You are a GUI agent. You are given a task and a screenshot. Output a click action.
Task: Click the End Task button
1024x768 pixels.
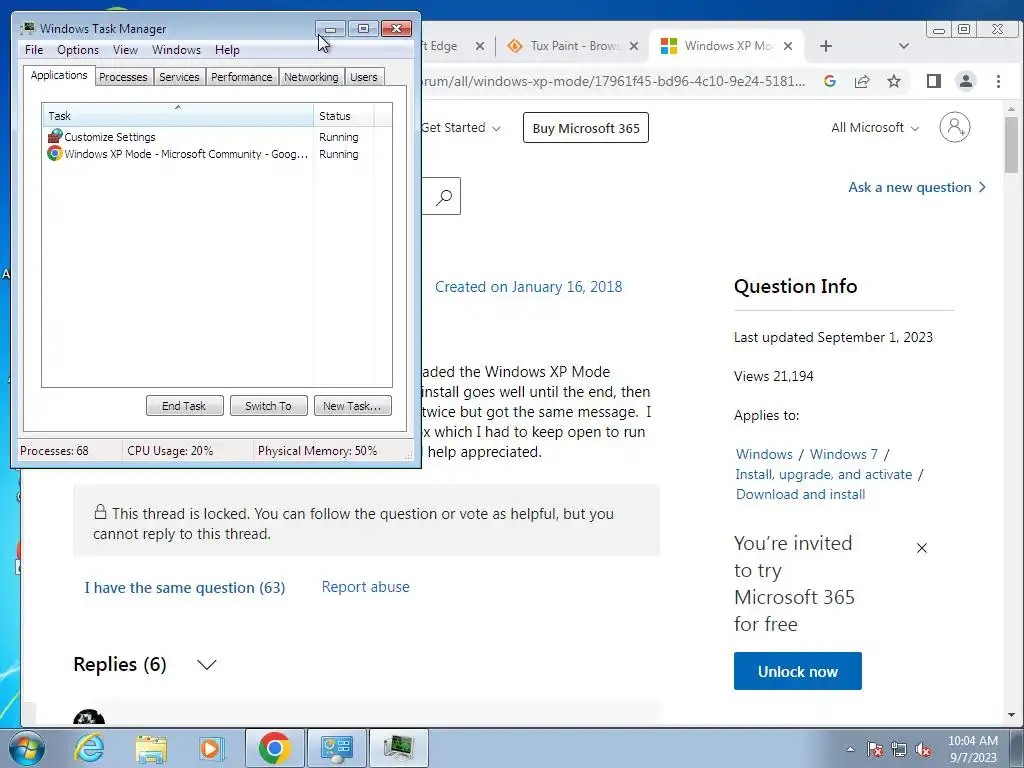[x=184, y=406]
